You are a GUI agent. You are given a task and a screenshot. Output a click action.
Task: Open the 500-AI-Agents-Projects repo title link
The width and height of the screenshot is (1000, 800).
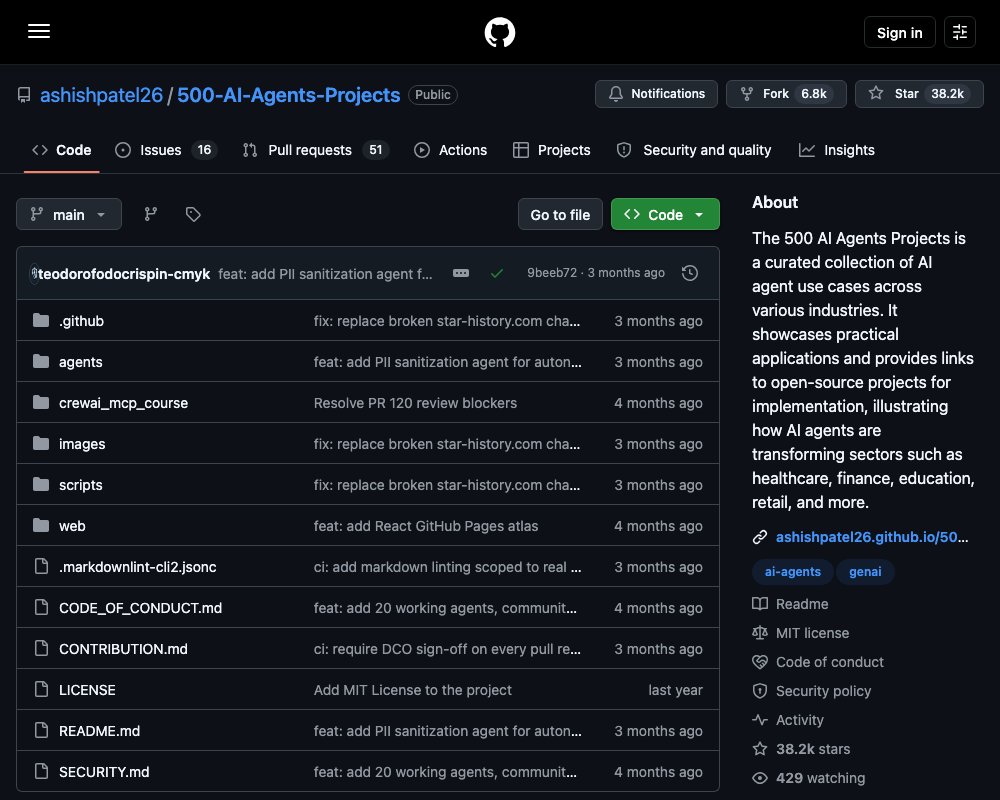click(x=288, y=95)
